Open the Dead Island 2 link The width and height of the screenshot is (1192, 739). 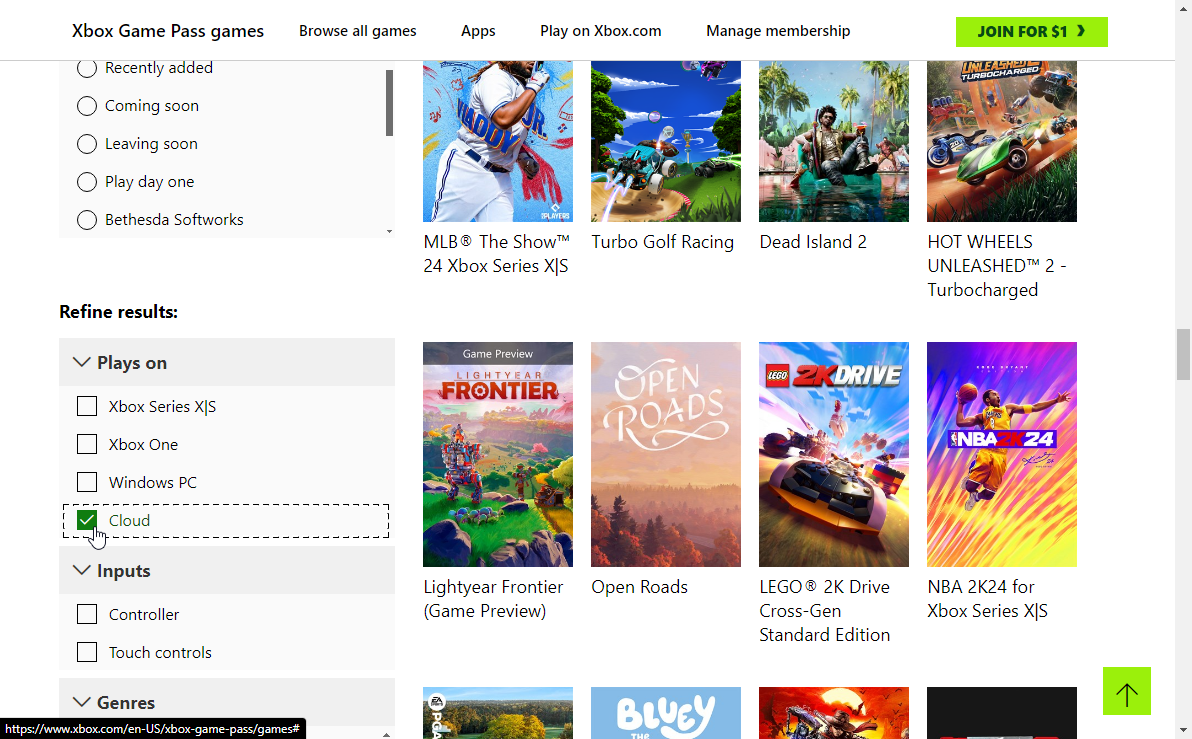point(813,241)
